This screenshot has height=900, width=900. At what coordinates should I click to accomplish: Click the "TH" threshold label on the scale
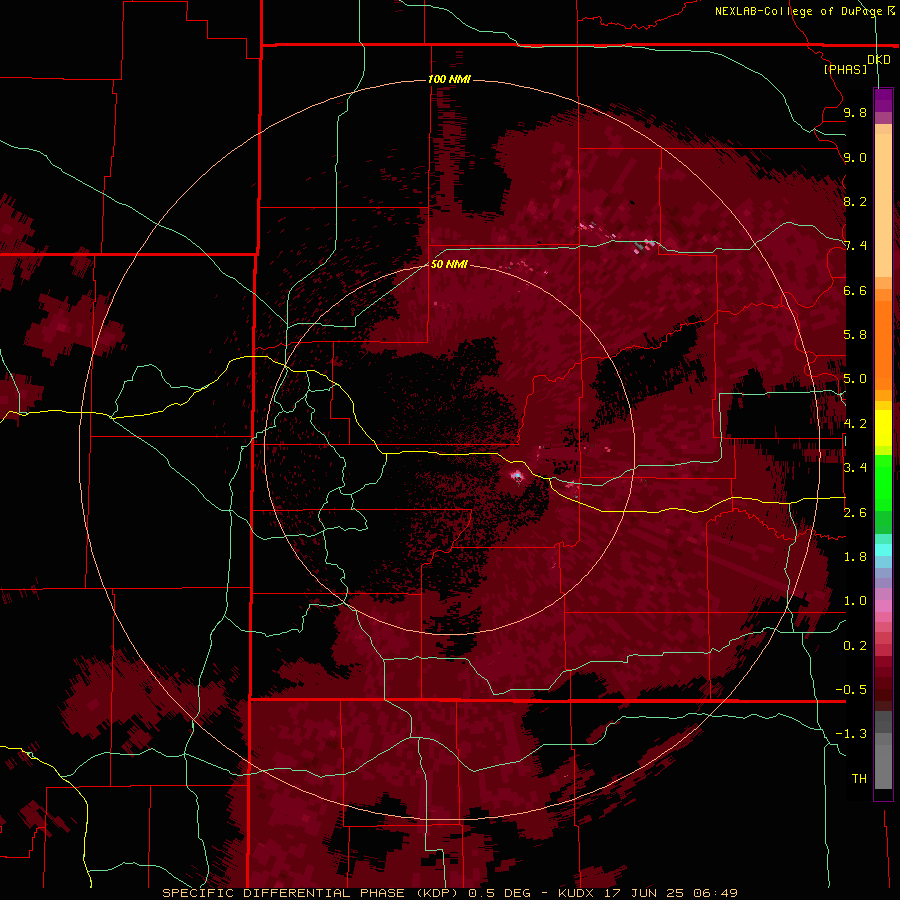pyautogui.click(x=859, y=779)
